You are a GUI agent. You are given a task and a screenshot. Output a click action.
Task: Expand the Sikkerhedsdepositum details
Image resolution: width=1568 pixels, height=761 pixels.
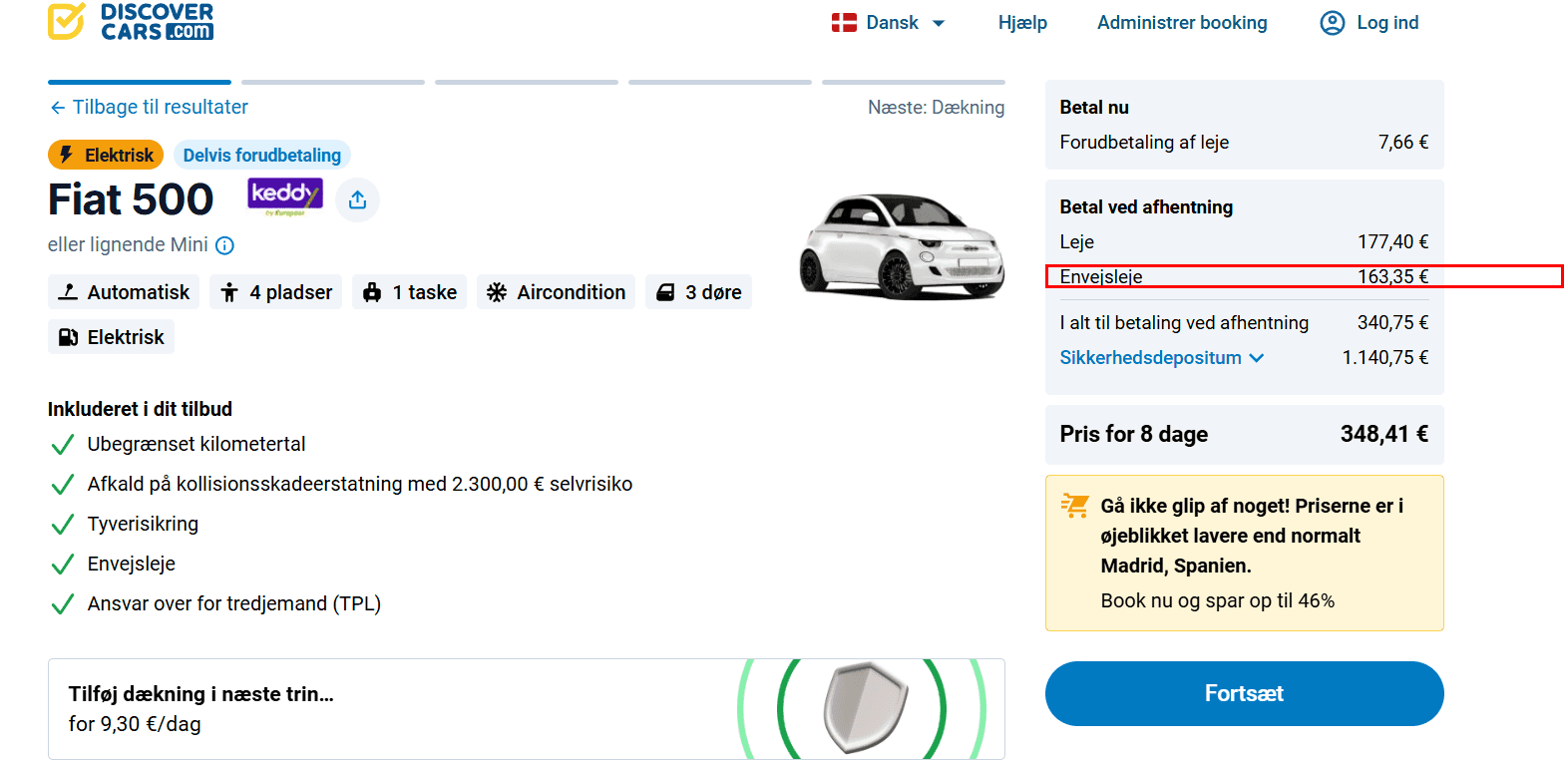click(1162, 357)
